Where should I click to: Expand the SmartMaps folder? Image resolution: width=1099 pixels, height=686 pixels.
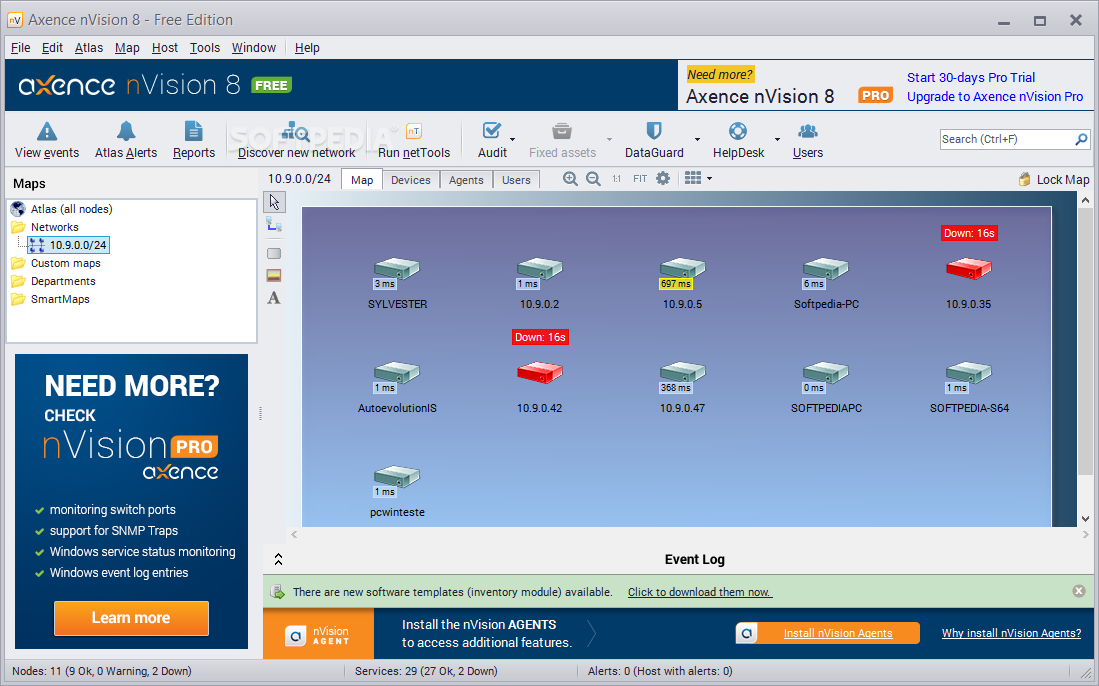18,299
